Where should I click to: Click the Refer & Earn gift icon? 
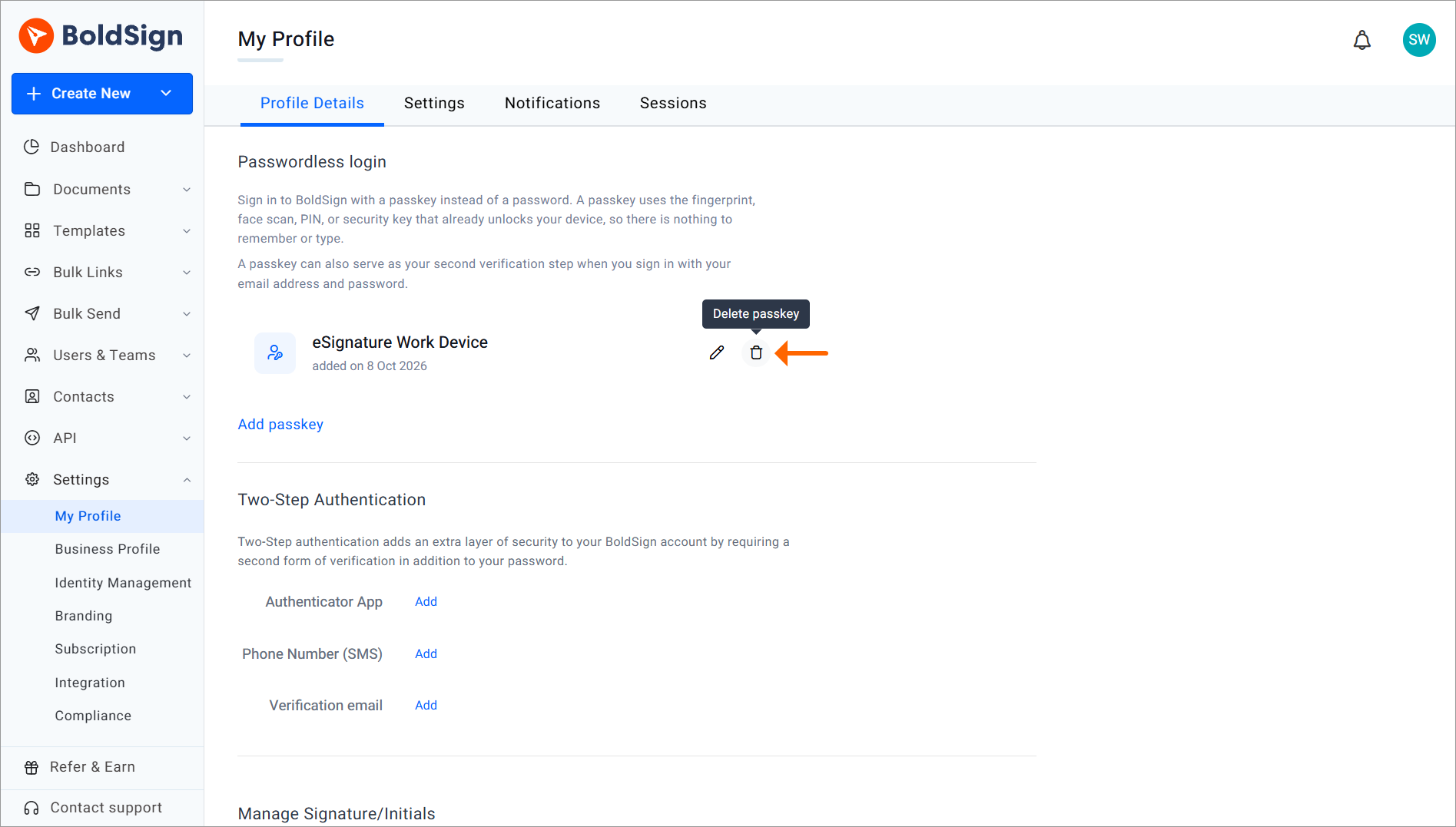click(32, 767)
